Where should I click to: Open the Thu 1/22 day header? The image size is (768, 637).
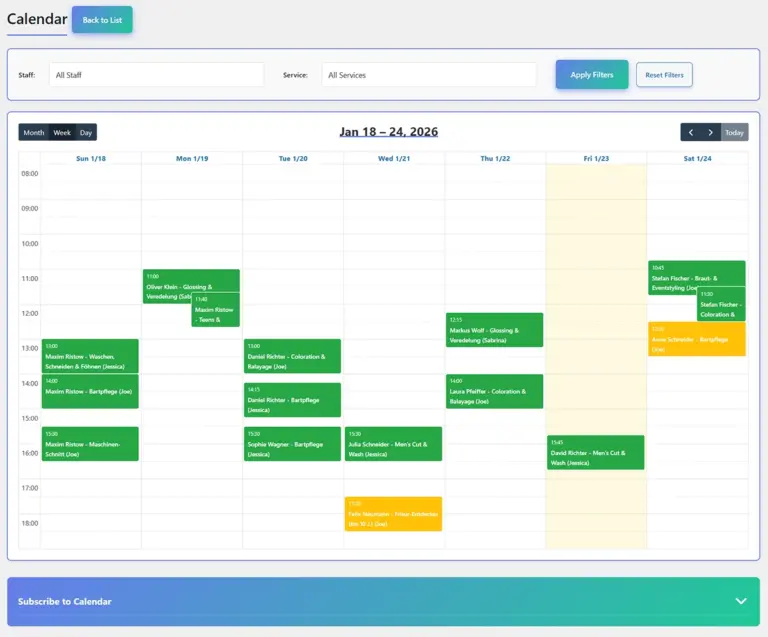click(x=495, y=159)
